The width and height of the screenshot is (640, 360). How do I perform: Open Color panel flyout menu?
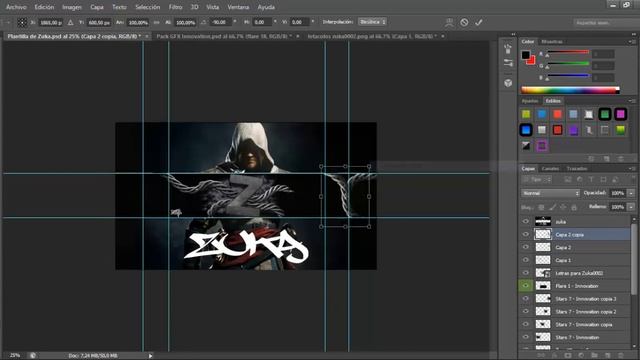(x=632, y=42)
